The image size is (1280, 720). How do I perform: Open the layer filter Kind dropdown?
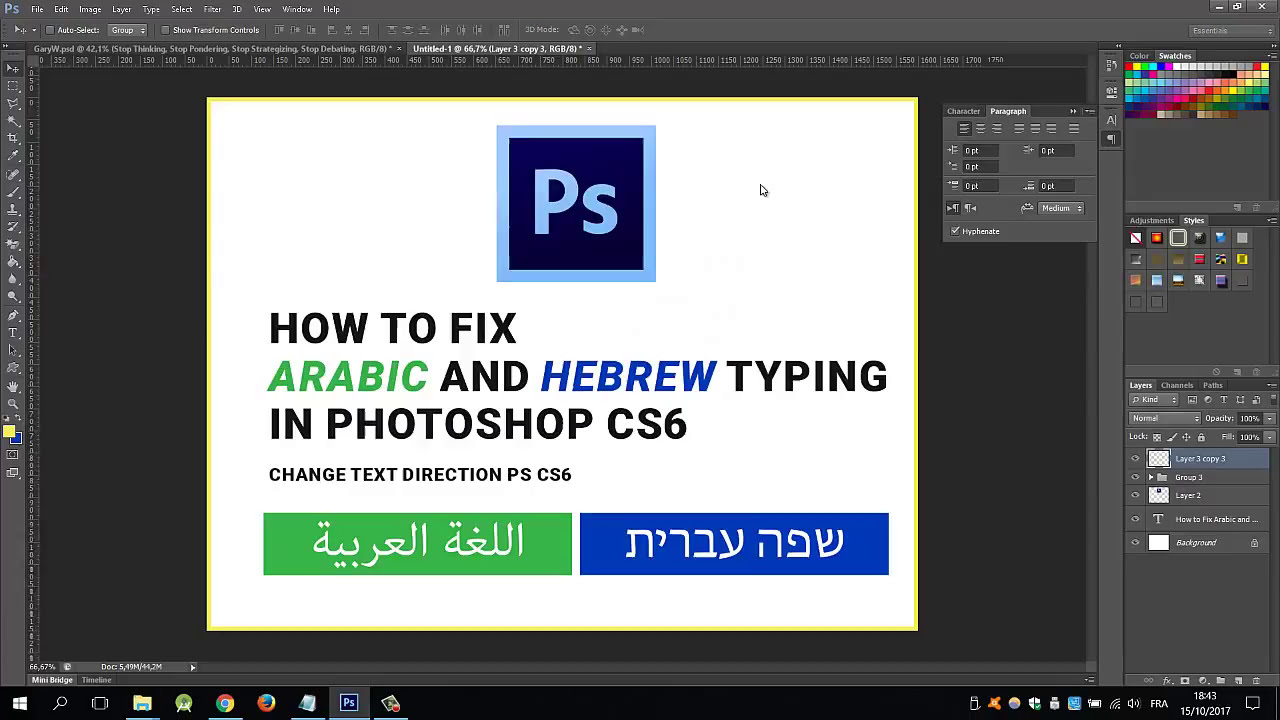1154,399
